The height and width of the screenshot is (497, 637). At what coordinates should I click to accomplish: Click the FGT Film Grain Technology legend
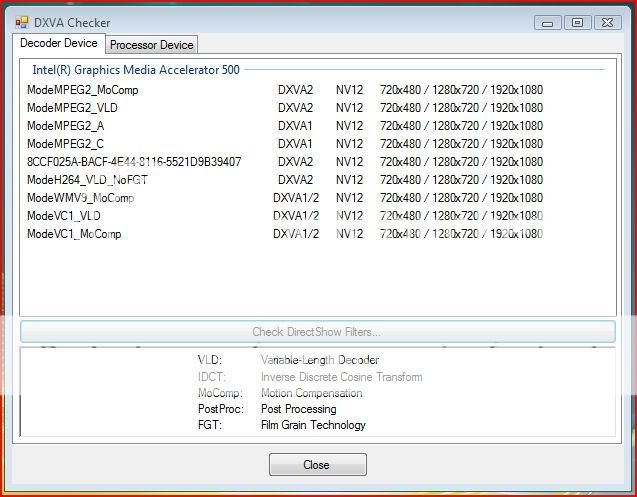[x=282, y=425]
